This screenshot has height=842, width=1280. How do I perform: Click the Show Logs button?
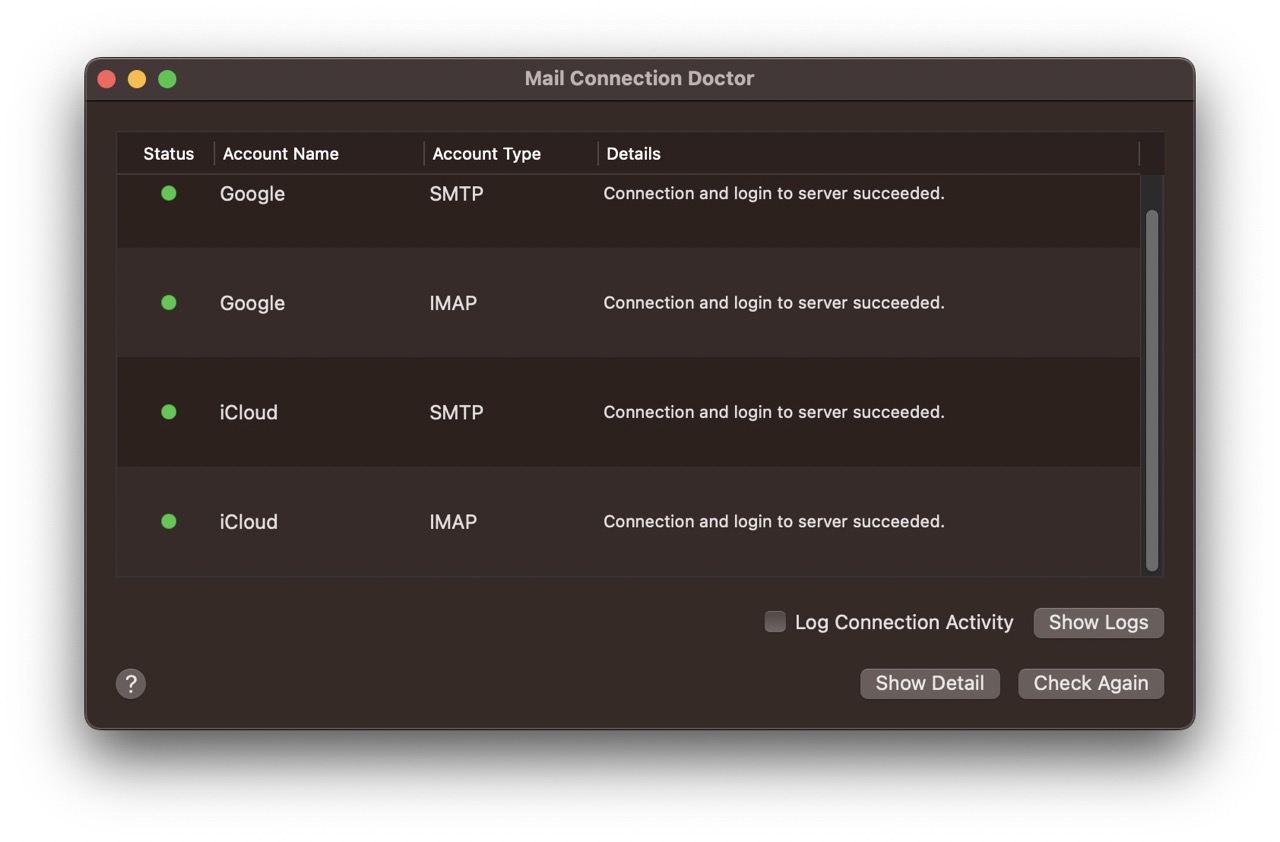click(x=1098, y=622)
